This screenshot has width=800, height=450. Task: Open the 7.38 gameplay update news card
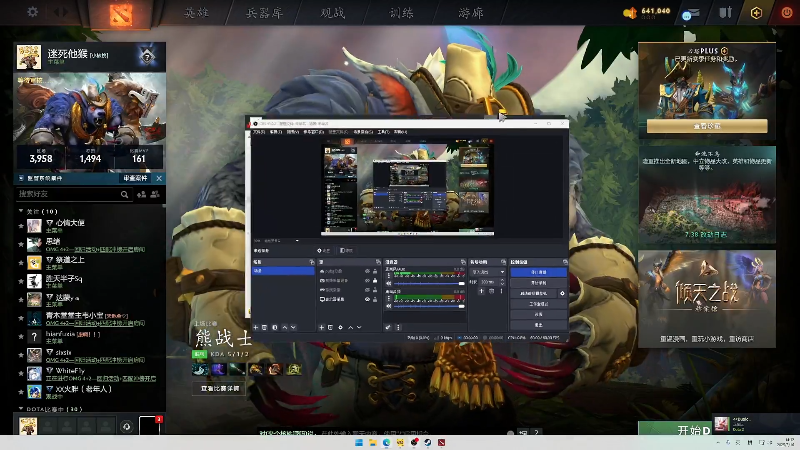point(707,195)
